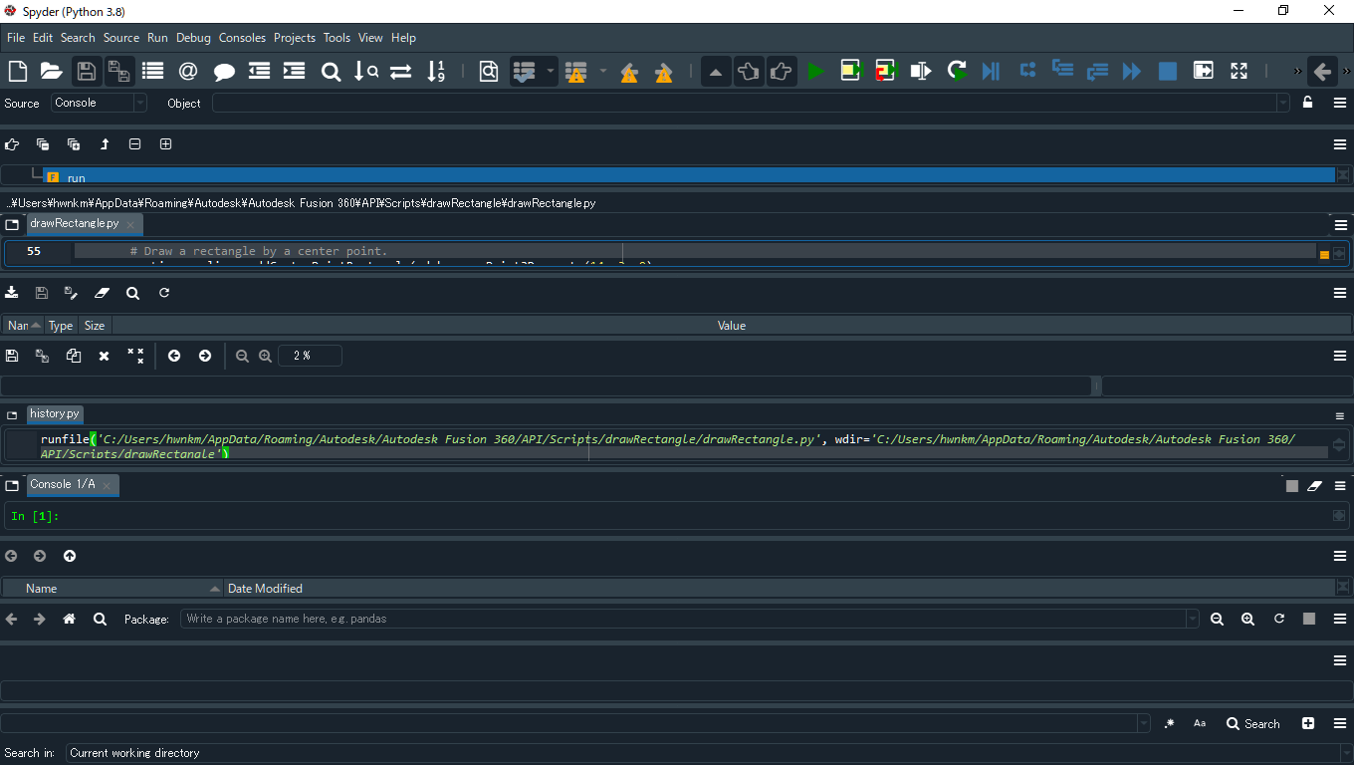Click the green Run file button
Image resolution: width=1354 pixels, height=765 pixels.
point(816,71)
